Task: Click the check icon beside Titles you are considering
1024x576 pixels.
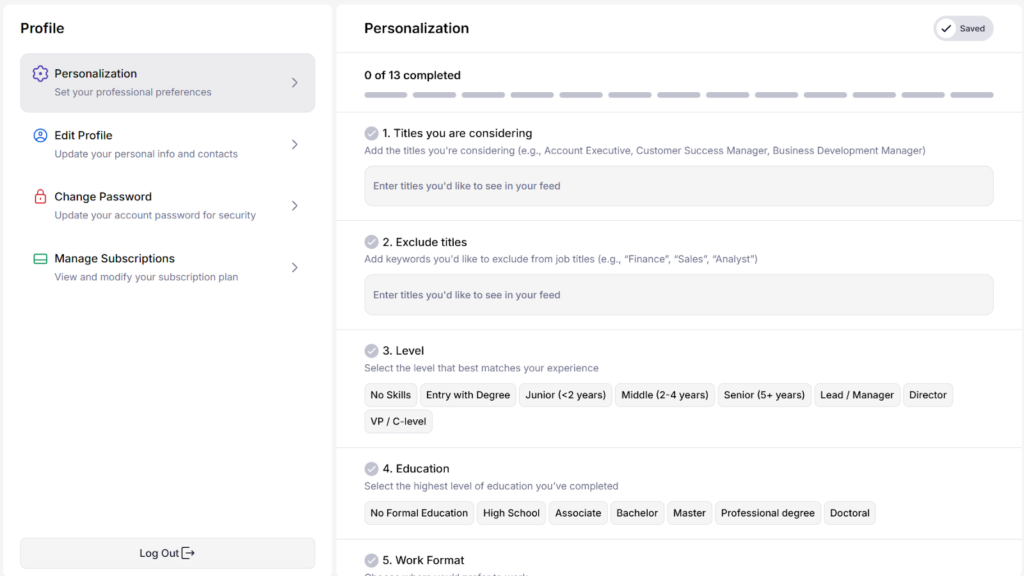Action: [x=372, y=133]
